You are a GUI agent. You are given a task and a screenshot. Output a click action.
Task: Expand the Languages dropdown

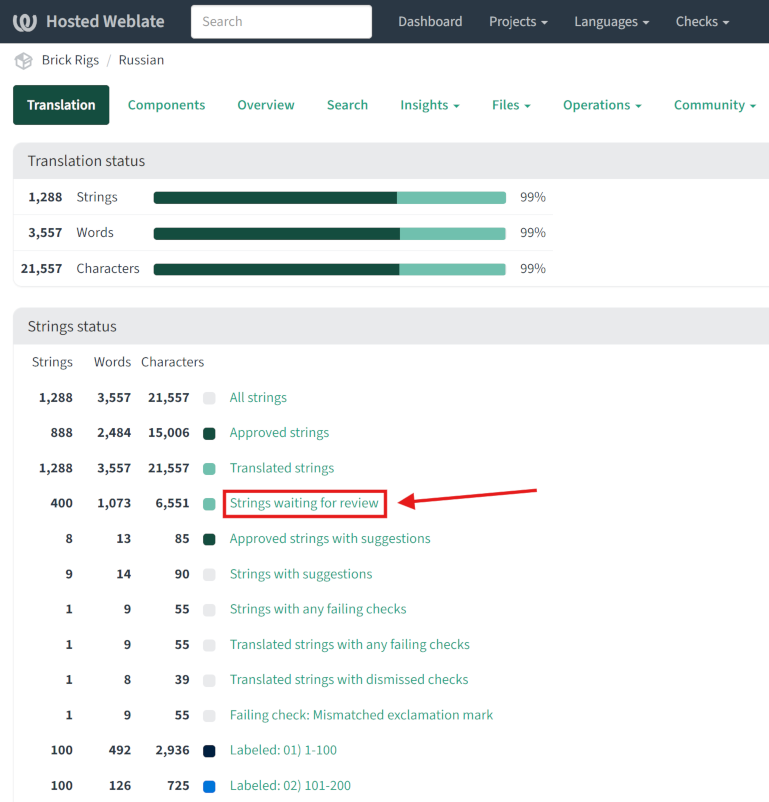(x=611, y=21)
